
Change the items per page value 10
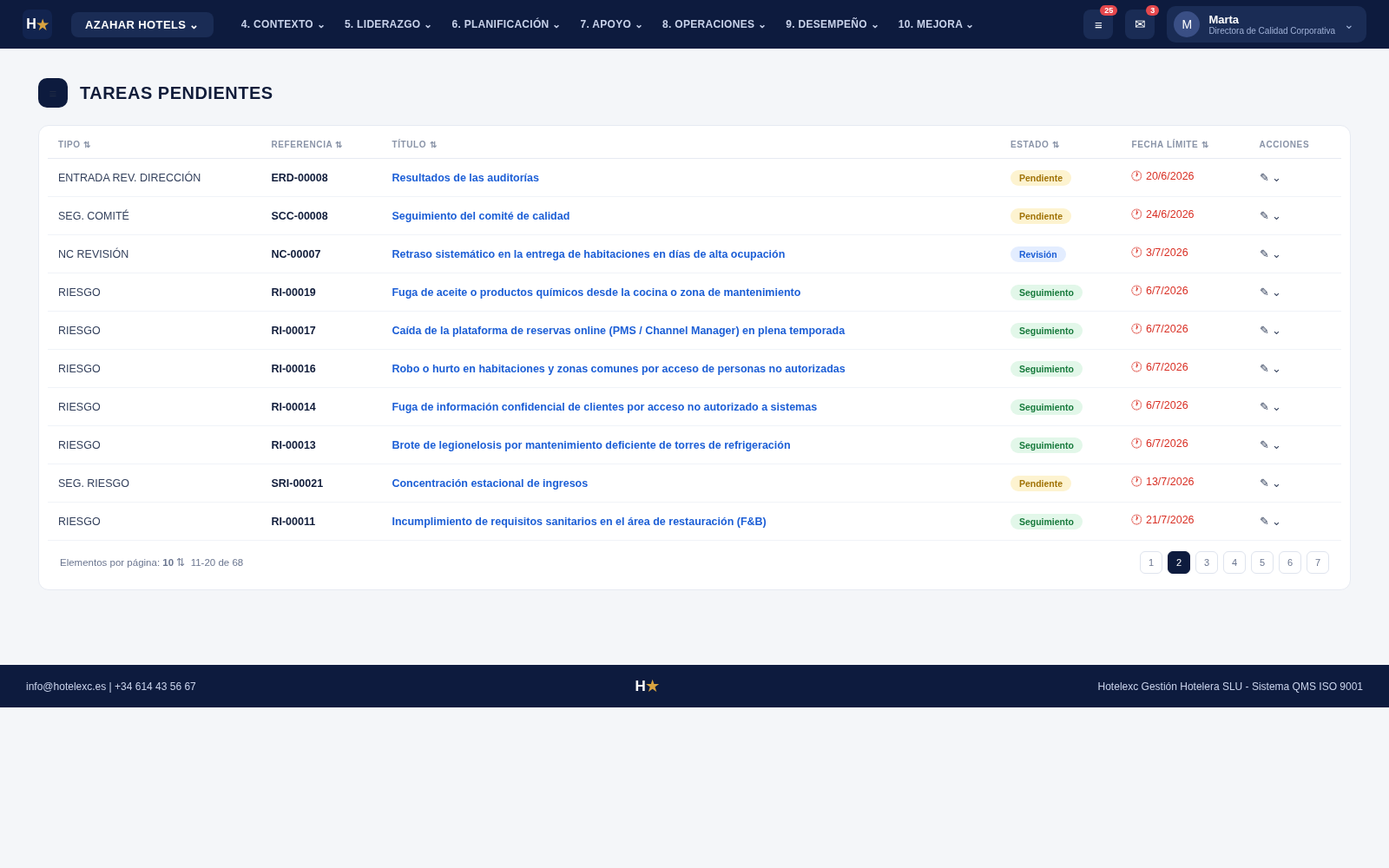[x=174, y=562]
